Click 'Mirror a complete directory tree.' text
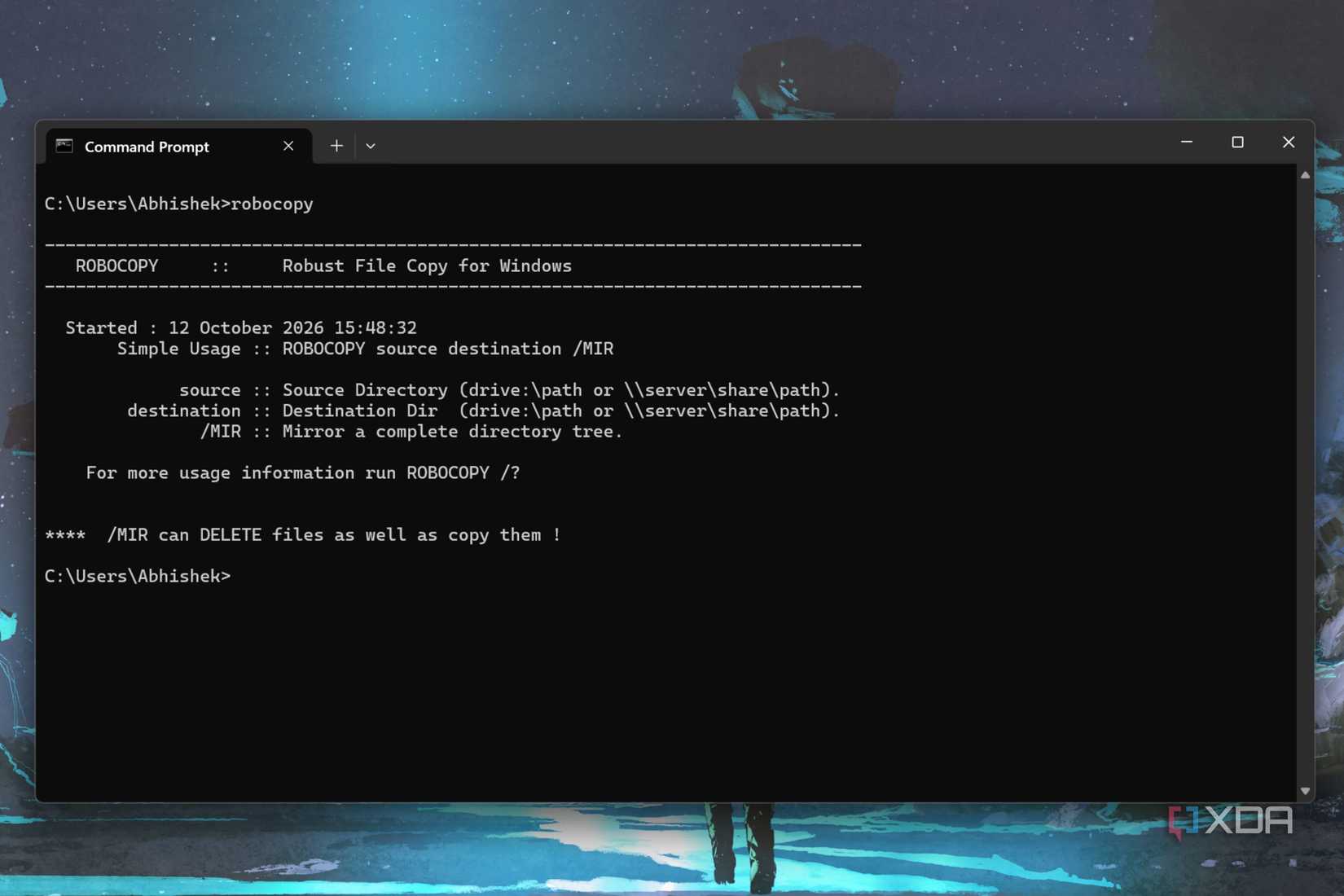Viewport: 1344px width, 896px height. tap(452, 432)
